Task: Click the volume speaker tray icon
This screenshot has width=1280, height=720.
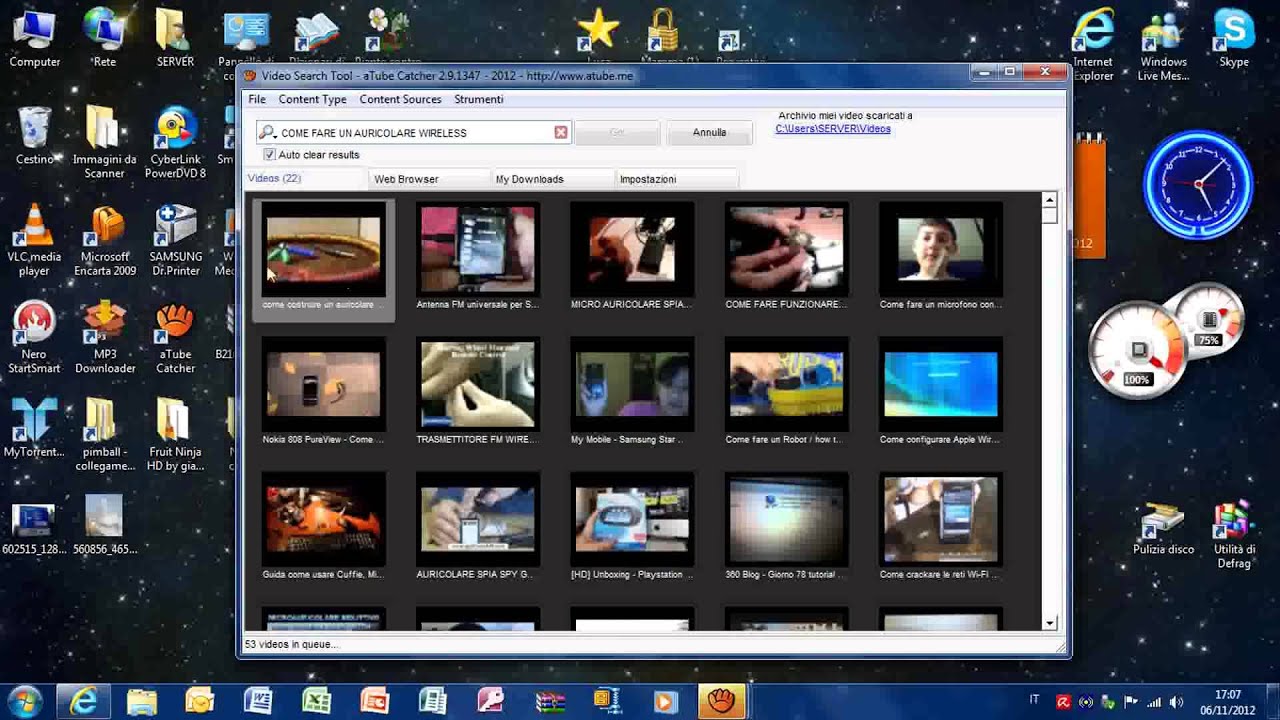Action: tap(1175, 701)
